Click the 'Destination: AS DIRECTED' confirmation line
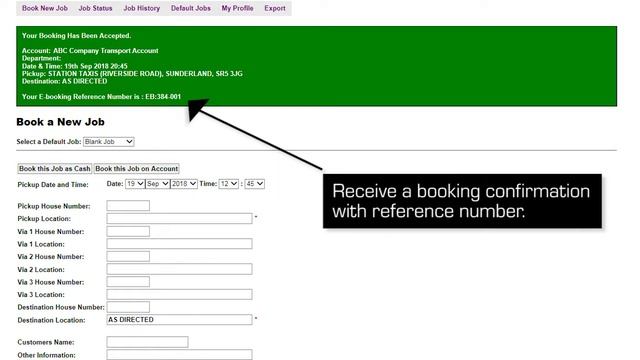This screenshot has width=640, height=360. point(64,82)
